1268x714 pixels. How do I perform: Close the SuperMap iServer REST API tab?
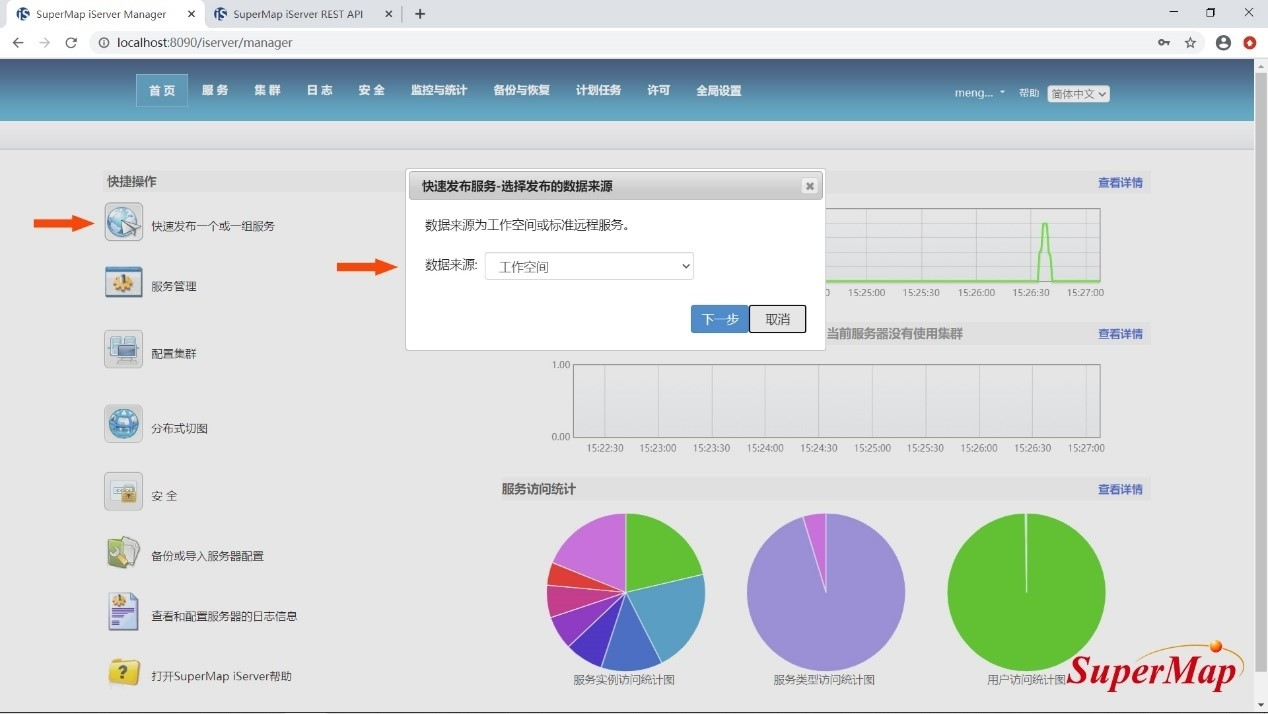390,14
